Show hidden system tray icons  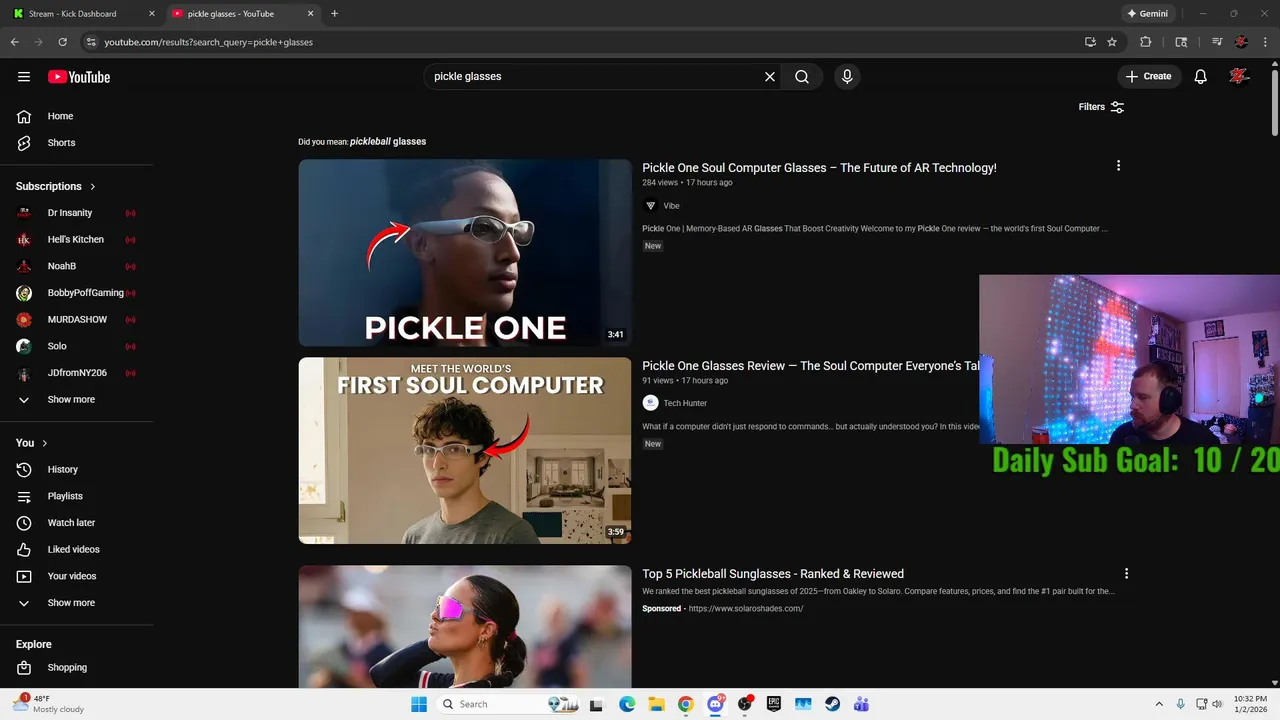click(1159, 704)
